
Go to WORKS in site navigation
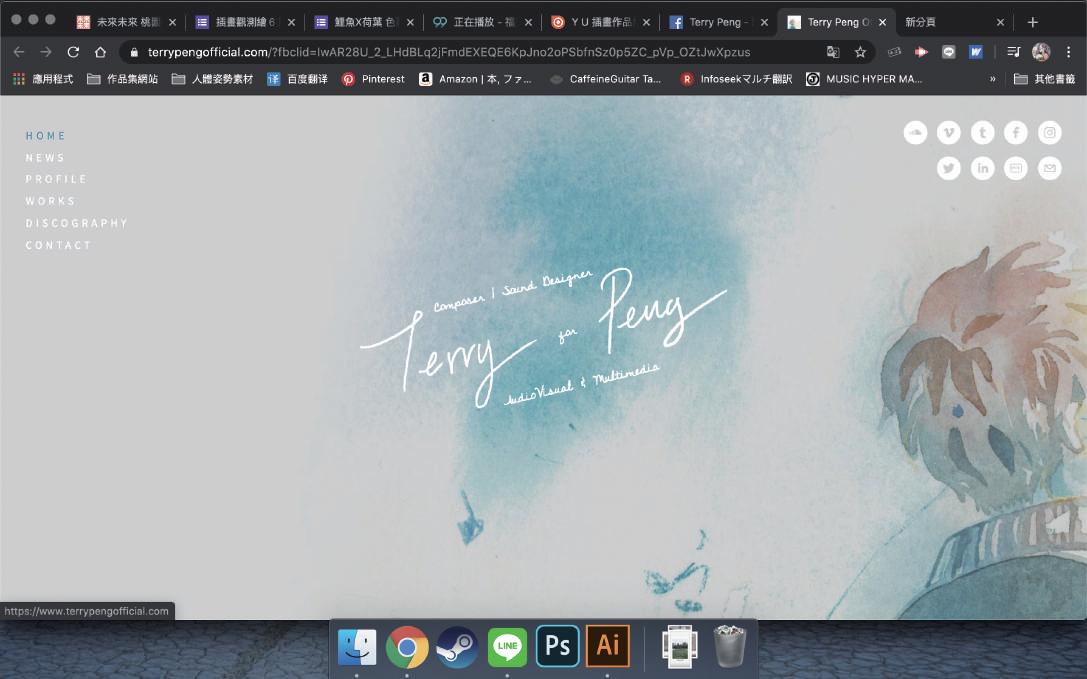click(50, 201)
